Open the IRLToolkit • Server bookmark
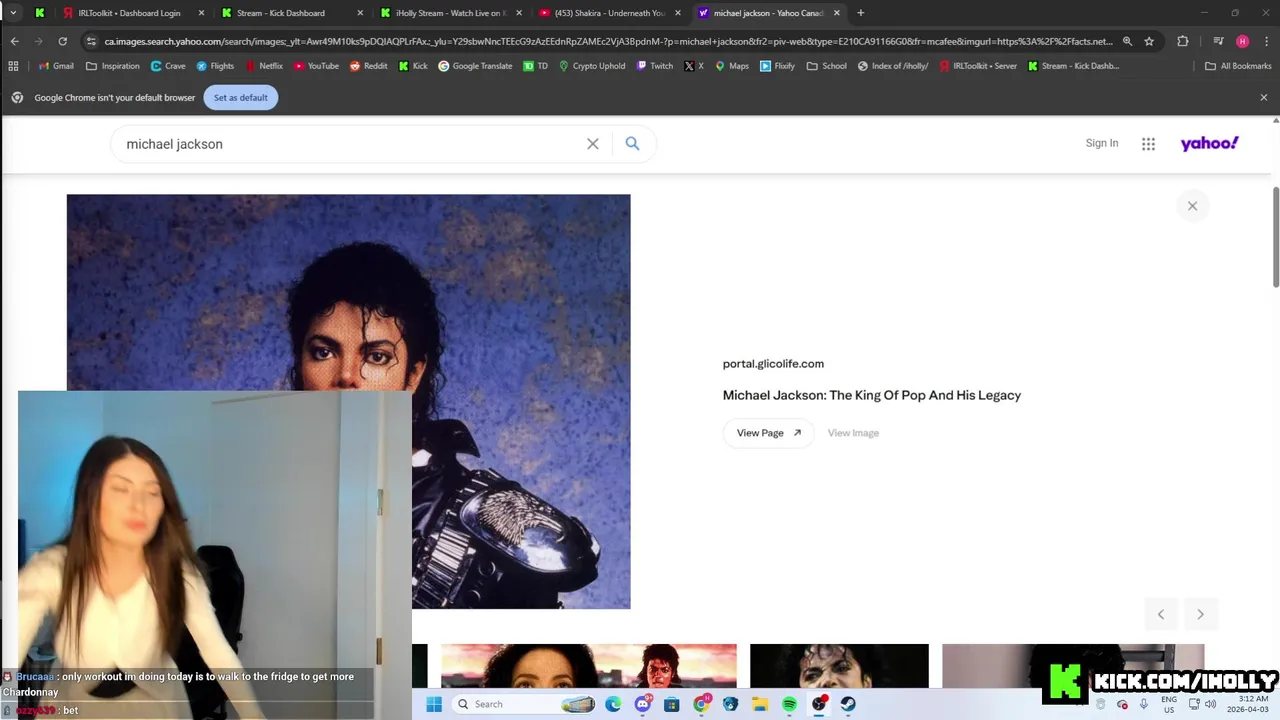 click(x=978, y=66)
